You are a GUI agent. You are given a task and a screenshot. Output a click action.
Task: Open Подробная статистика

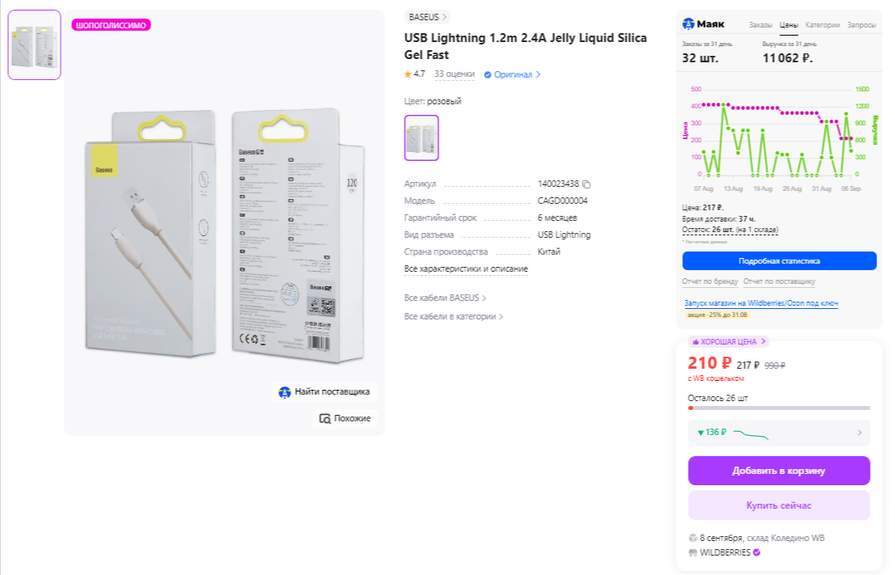[x=779, y=261]
